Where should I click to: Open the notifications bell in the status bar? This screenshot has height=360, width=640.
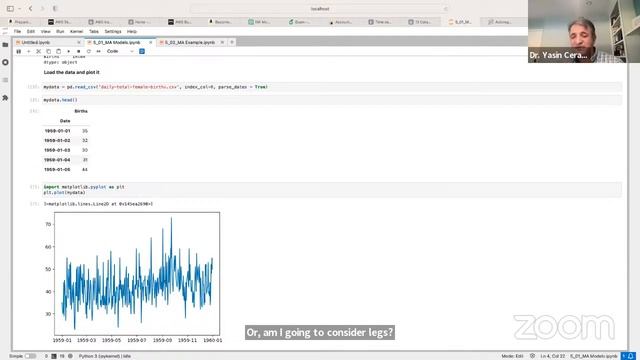coord(631,356)
